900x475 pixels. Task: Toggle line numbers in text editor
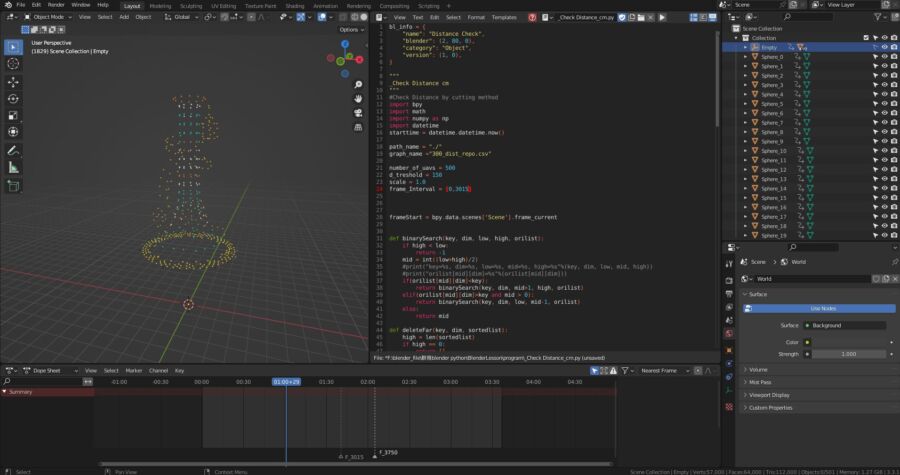tap(694, 17)
